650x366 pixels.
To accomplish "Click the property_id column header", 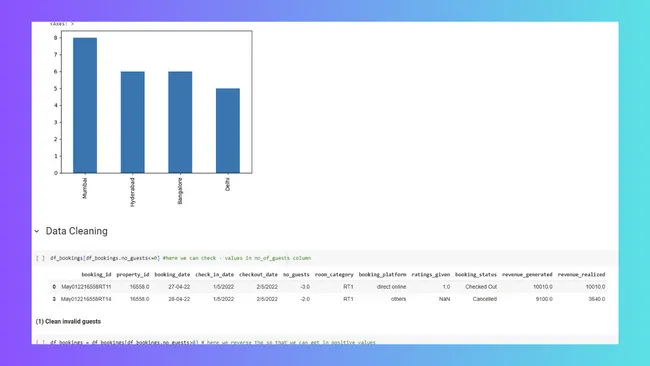I will (133, 274).
